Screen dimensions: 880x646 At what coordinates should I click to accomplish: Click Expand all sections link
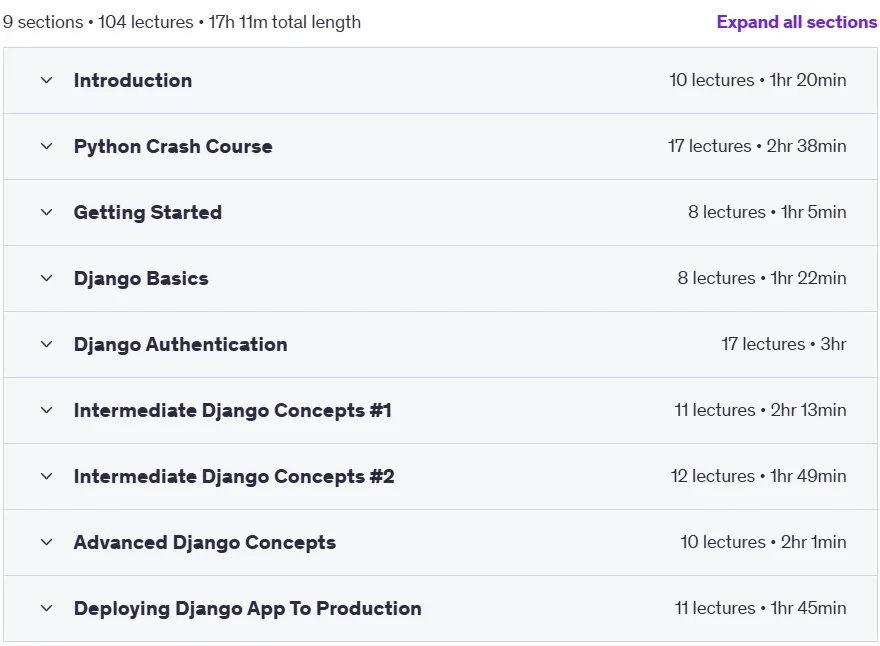[x=796, y=22]
